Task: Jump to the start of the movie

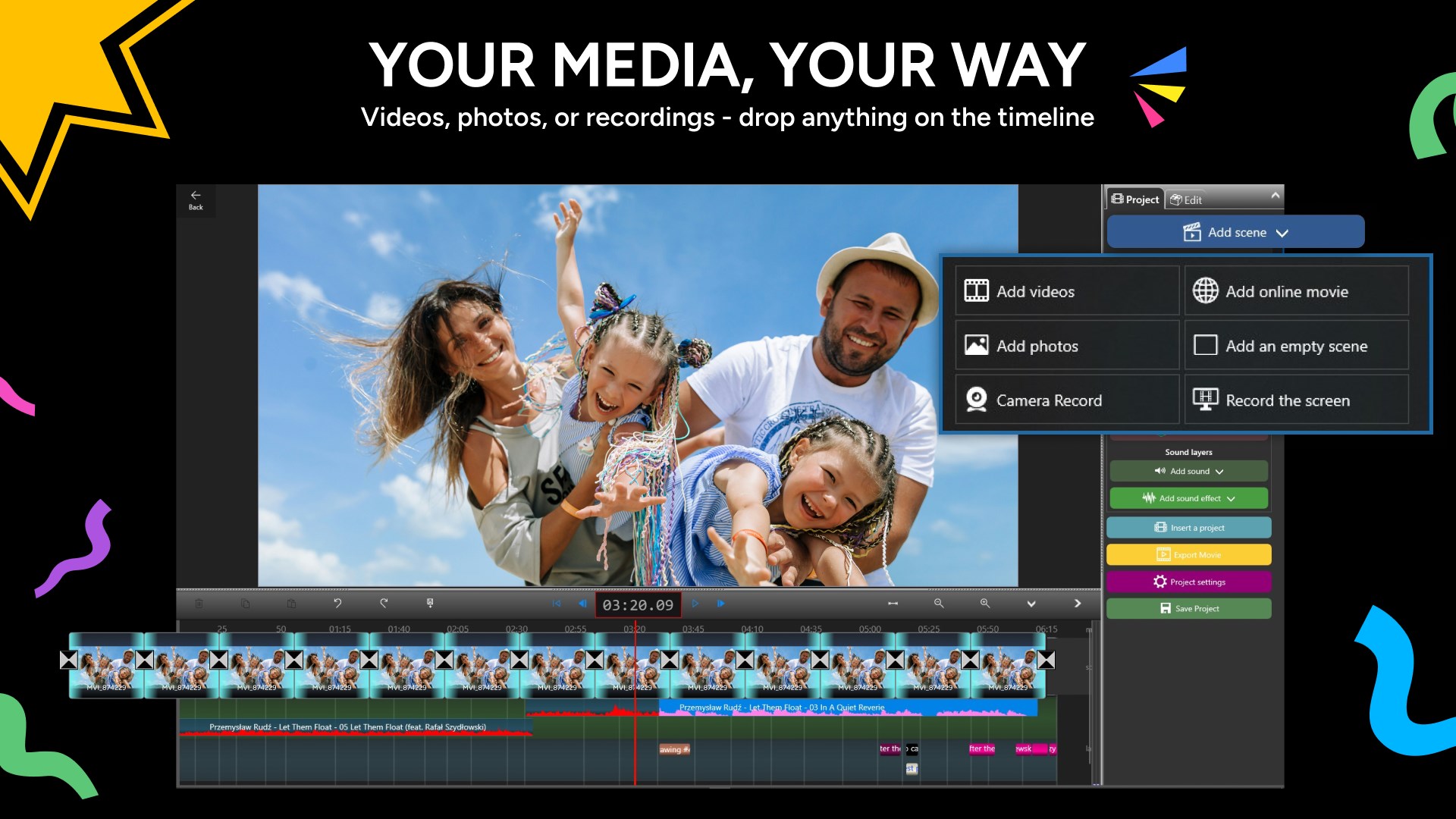Action: click(557, 604)
